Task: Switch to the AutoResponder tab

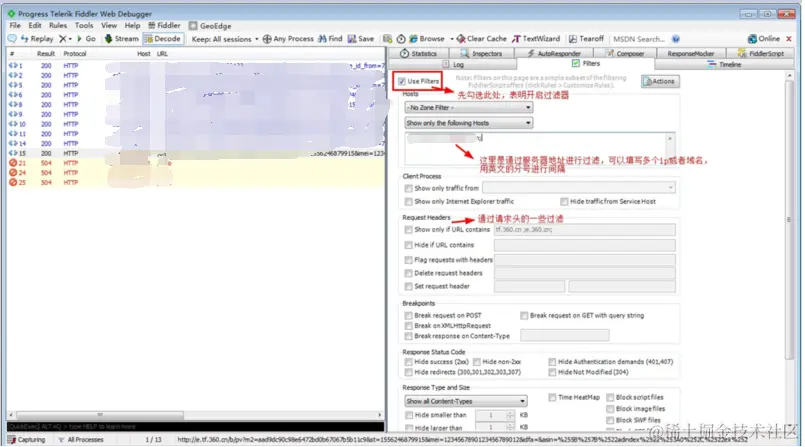Action: tap(554, 53)
